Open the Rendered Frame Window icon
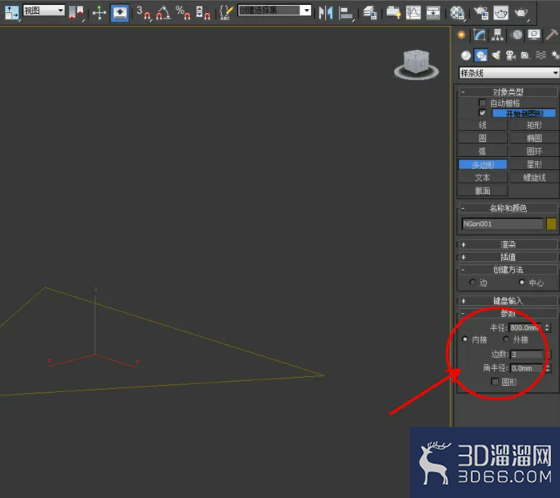The height and width of the screenshot is (498, 560). coord(501,13)
